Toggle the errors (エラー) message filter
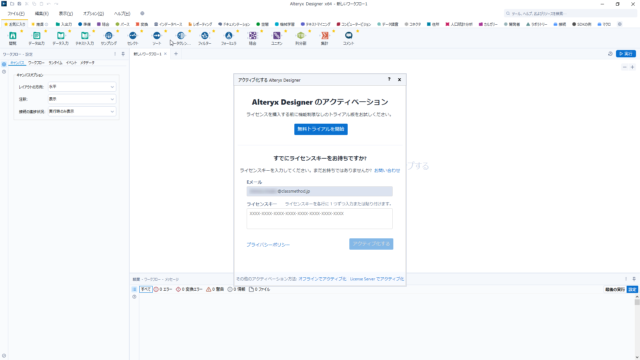The image size is (640, 360). click(x=163, y=289)
